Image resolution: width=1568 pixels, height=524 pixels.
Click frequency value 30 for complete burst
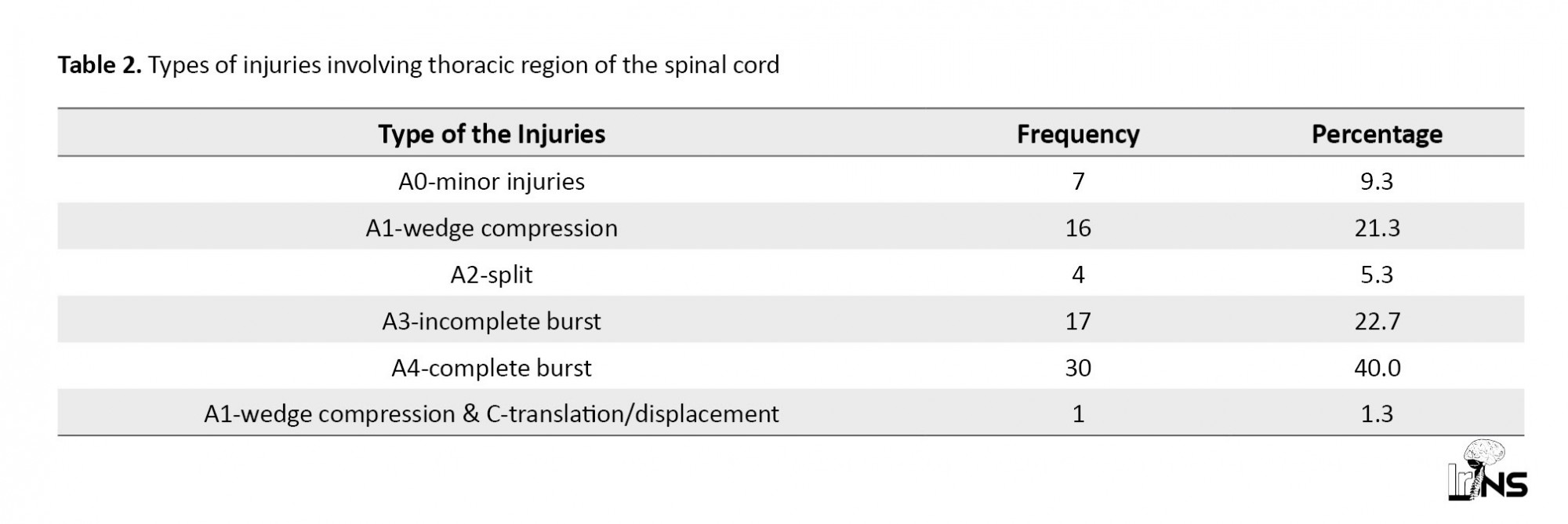pyautogui.click(x=1078, y=368)
